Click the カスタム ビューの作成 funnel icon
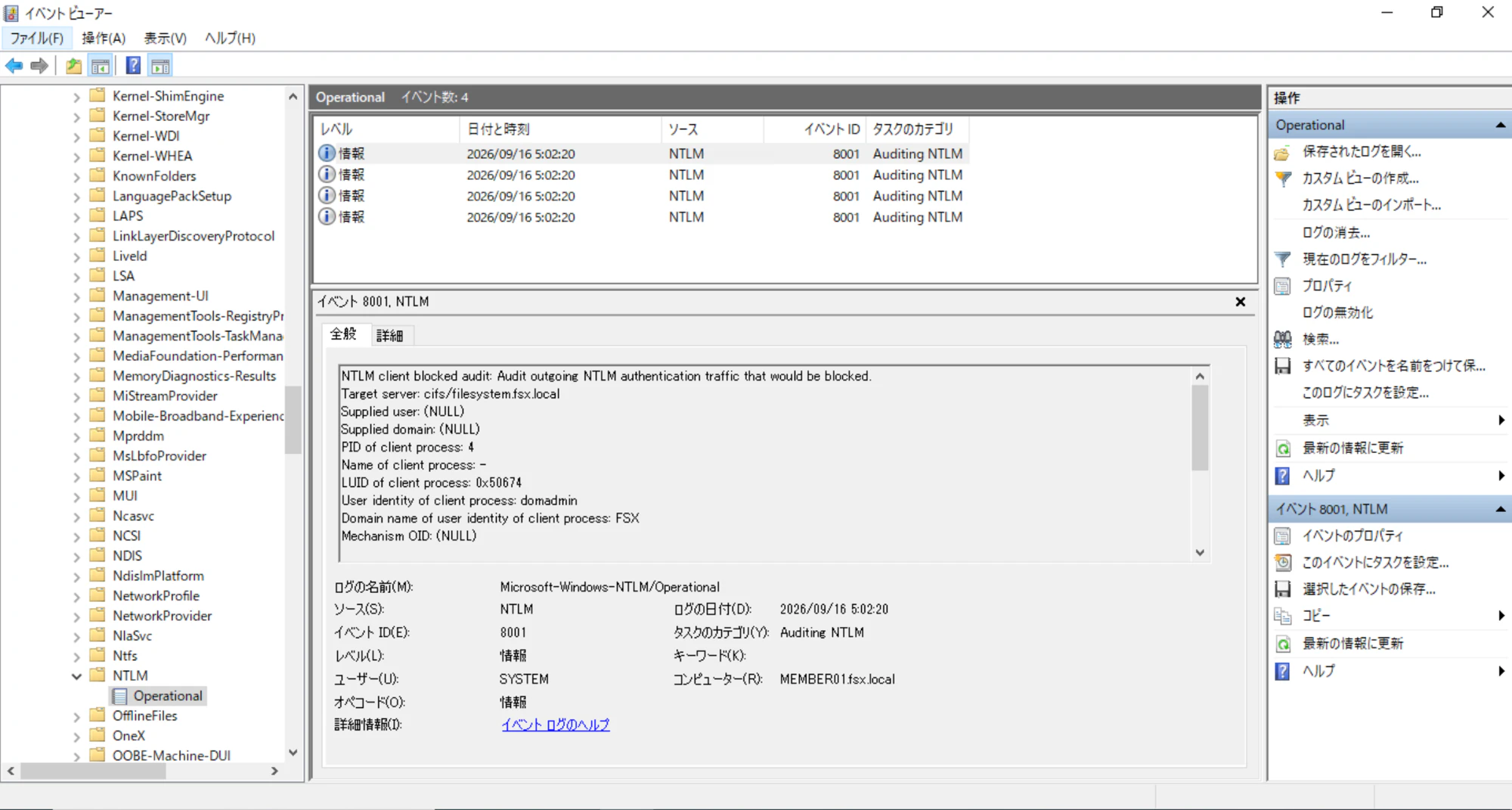This screenshot has width=1512, height=810. [1282, 178]
